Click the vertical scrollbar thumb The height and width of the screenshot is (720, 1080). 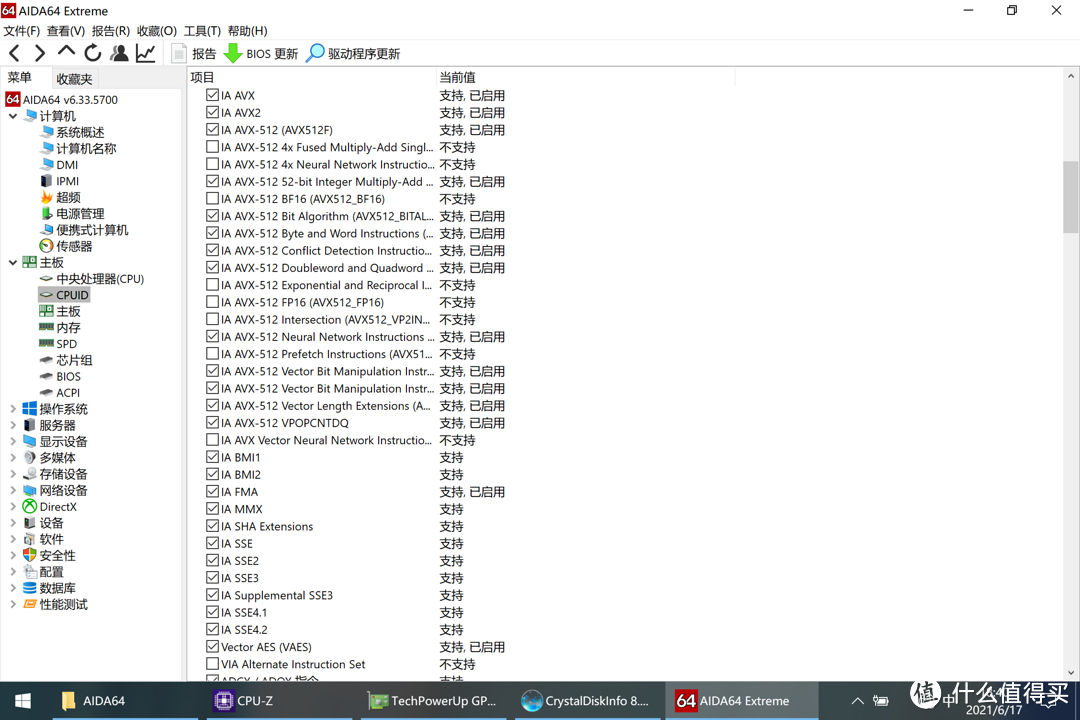pos(1070,198)
